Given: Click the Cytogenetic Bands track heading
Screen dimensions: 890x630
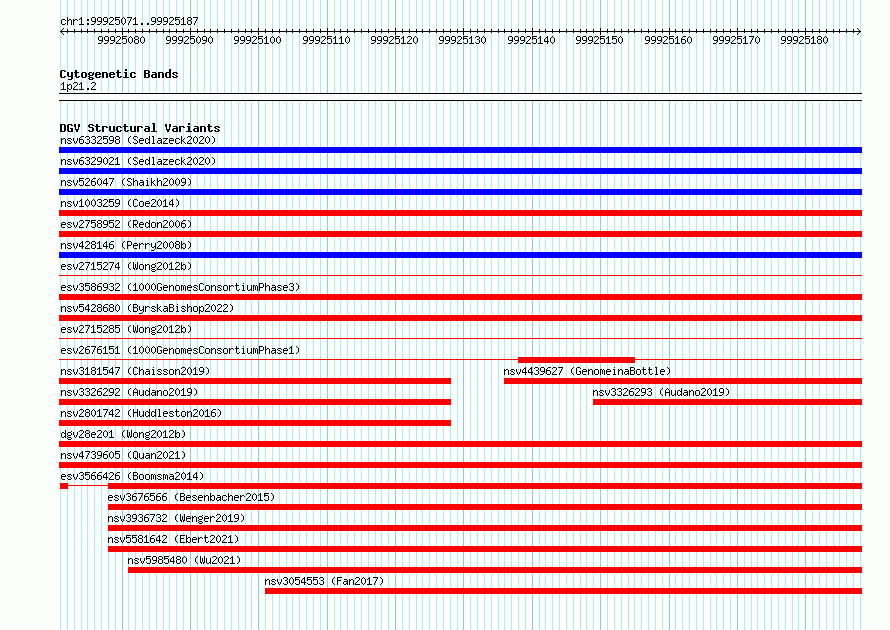Looking at the screenshot, I should point(119,74).
